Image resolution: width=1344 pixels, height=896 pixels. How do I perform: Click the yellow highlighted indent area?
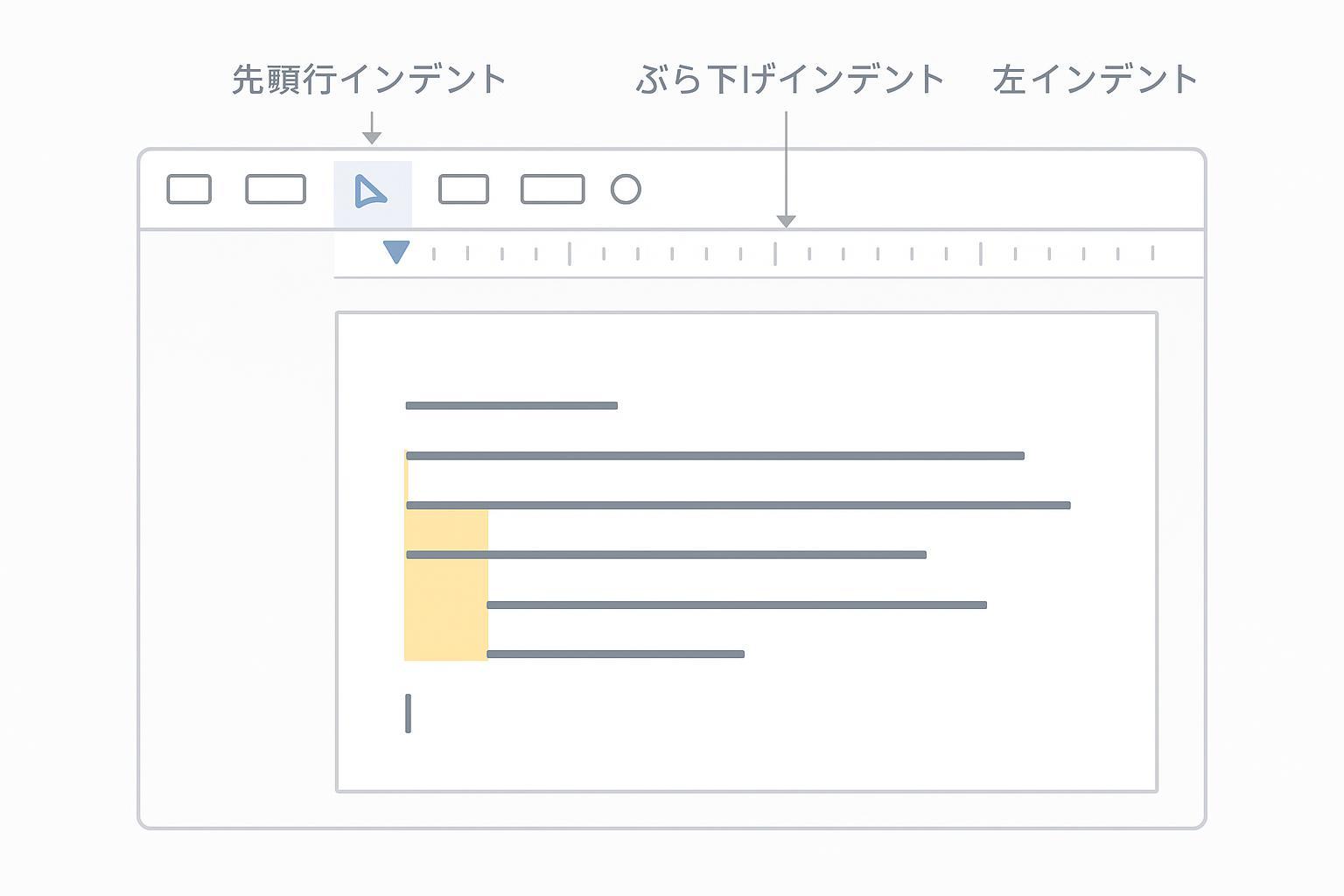click(445, 595)
